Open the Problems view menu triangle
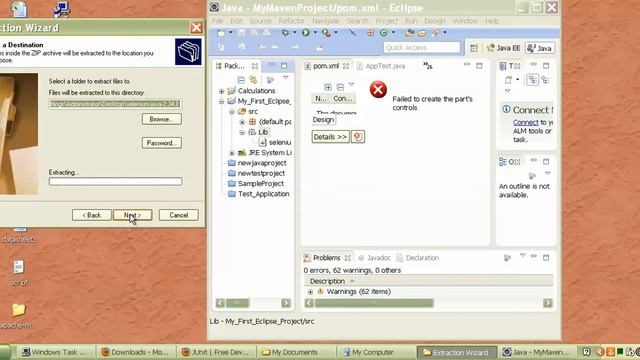The image size is (640, 360). (x=522, y=256)
